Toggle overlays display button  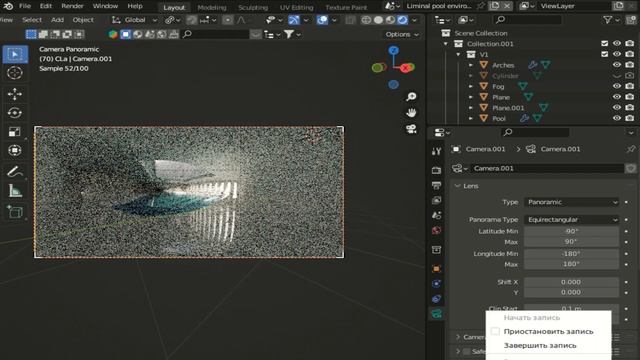(322, 20)
